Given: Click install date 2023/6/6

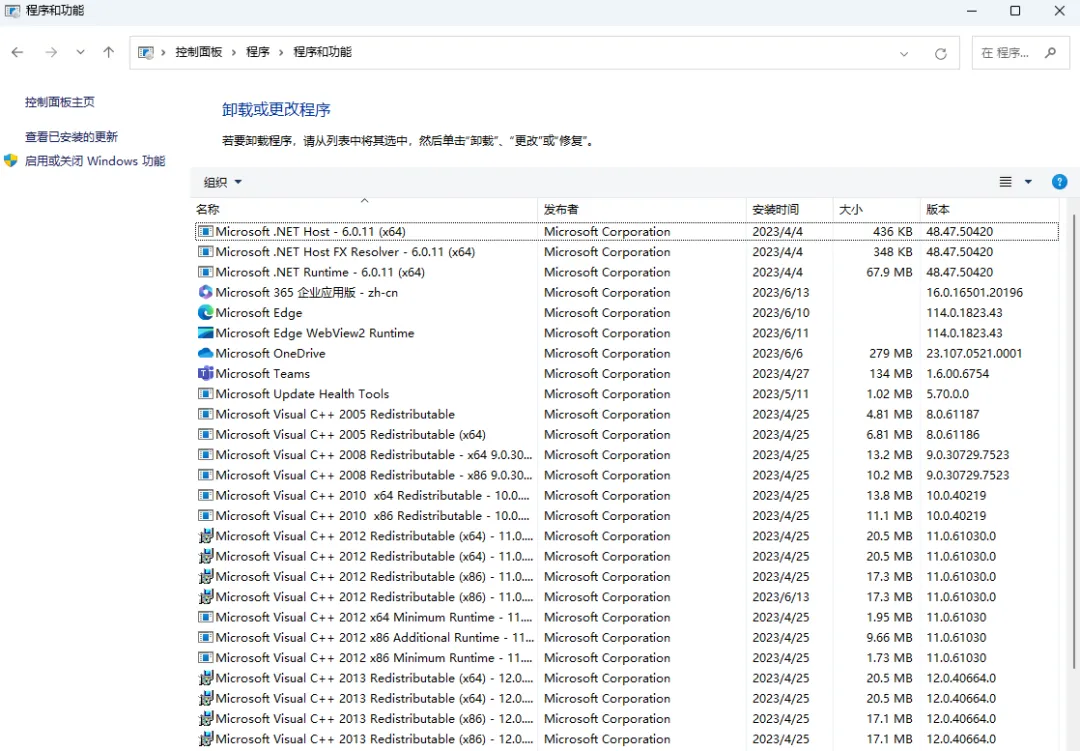Looking at the screenshot, I should click(777, 353).
